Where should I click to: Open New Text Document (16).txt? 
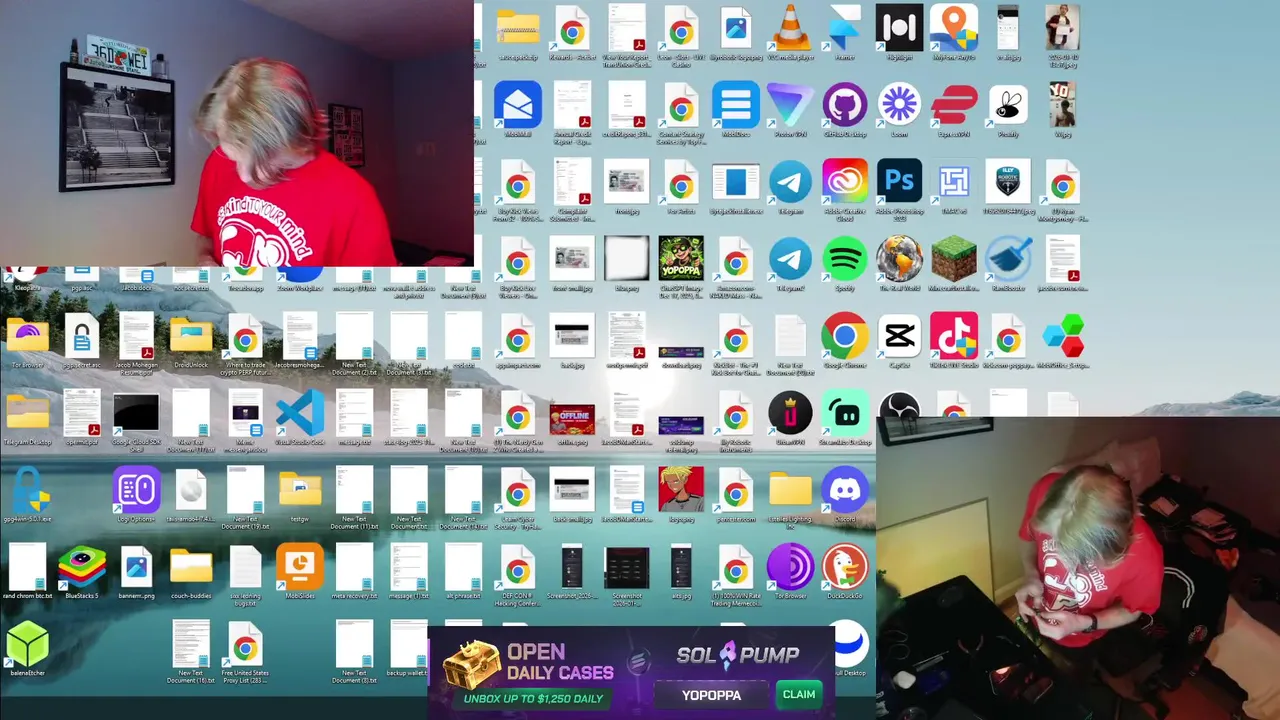[x=191, y=645]
